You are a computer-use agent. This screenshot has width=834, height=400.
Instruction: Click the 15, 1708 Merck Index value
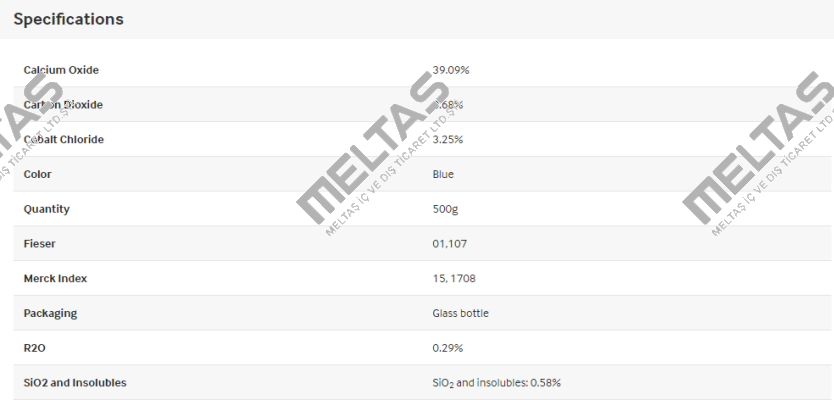(x=454, y=278)
